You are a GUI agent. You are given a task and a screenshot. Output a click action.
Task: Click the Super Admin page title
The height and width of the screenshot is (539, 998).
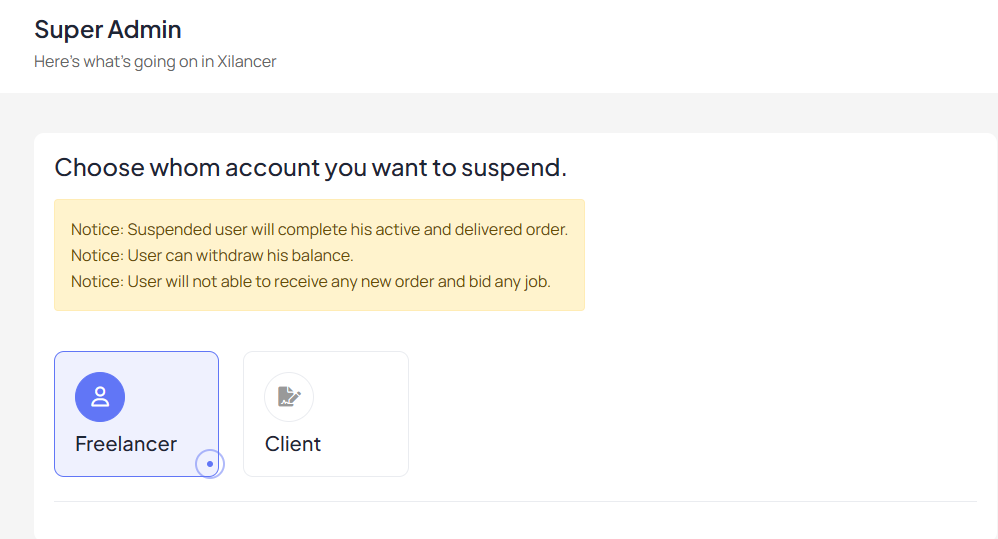[108, 29]
